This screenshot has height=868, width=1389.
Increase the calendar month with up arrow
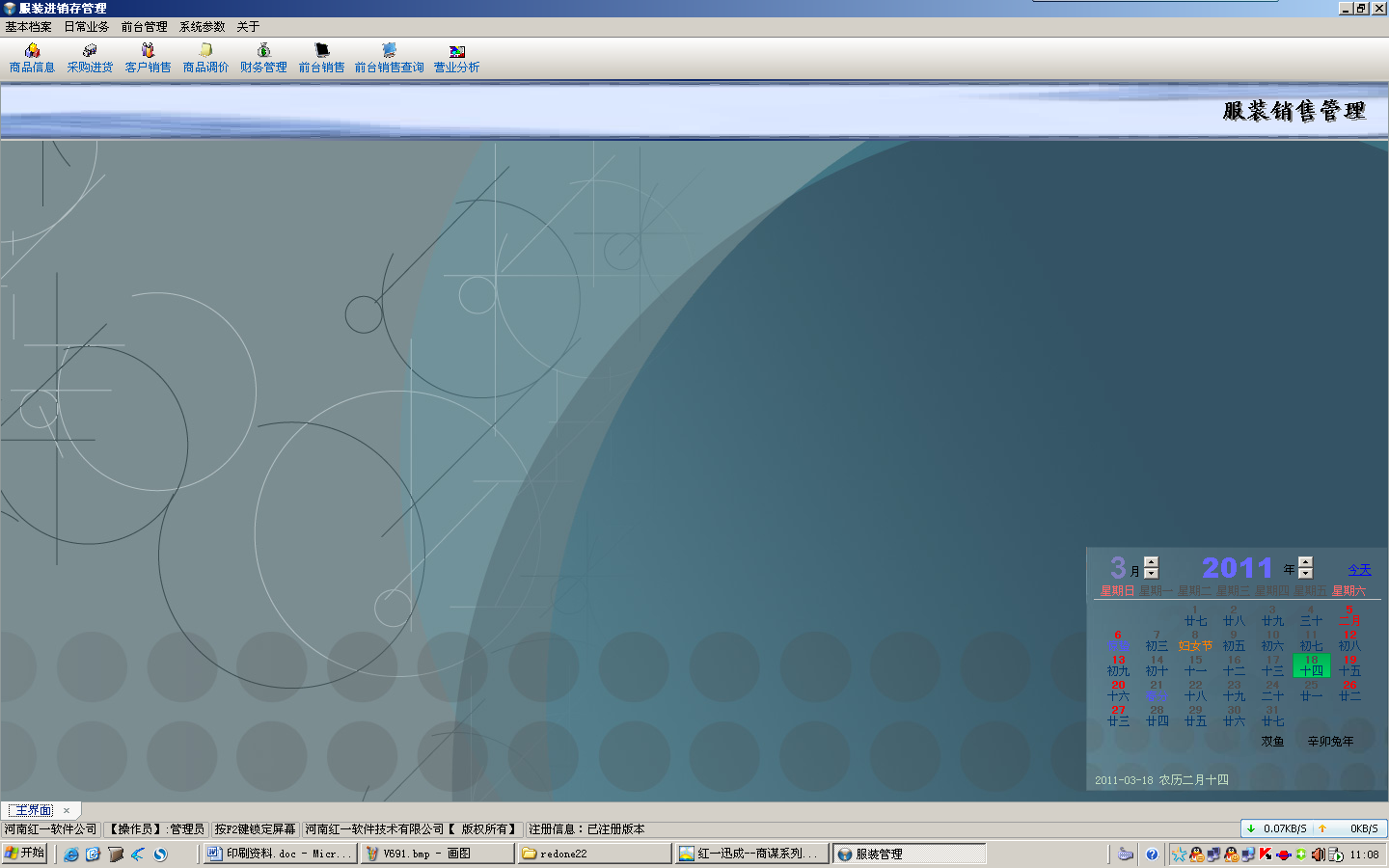1151,562
